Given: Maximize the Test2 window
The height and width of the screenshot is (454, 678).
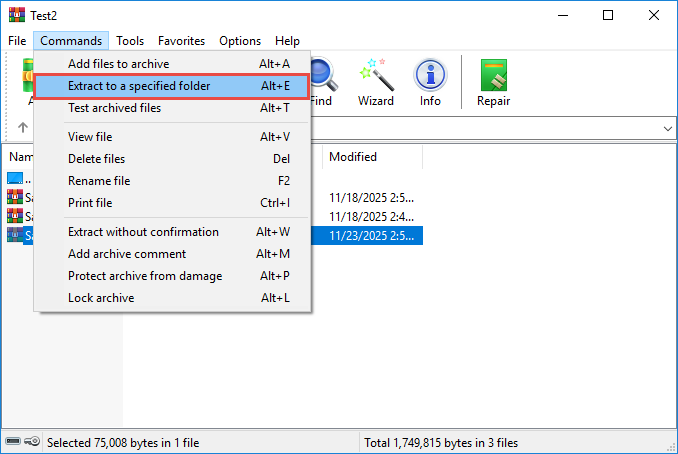Looking at the screenshot, I should pyautogui.click(x=608, y=15).
